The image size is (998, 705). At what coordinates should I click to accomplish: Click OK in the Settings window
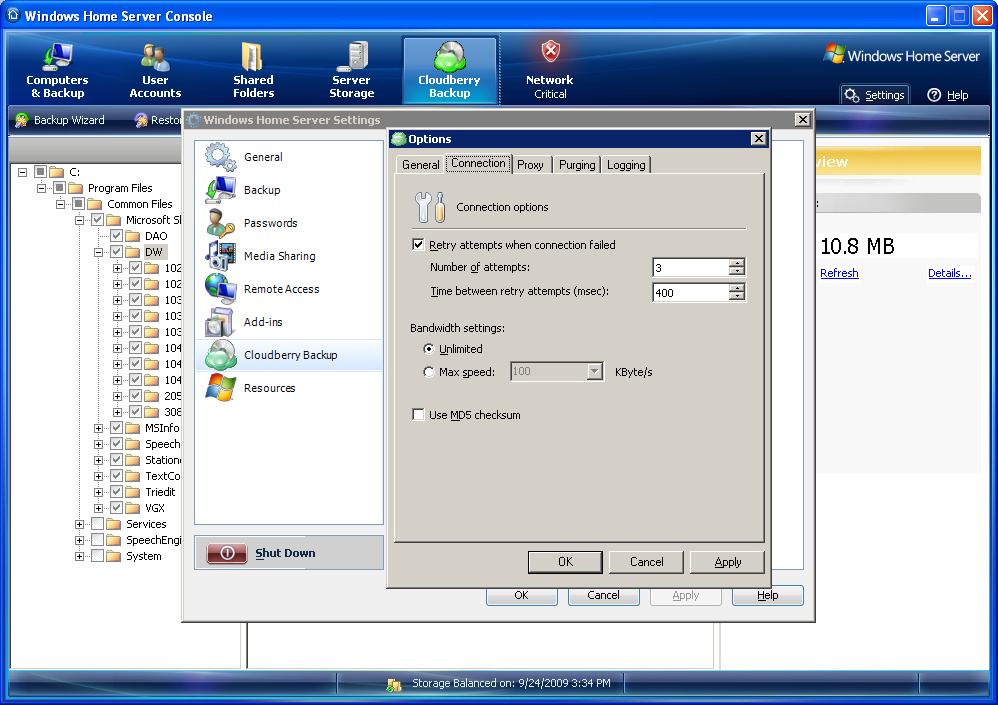(521, 597)
